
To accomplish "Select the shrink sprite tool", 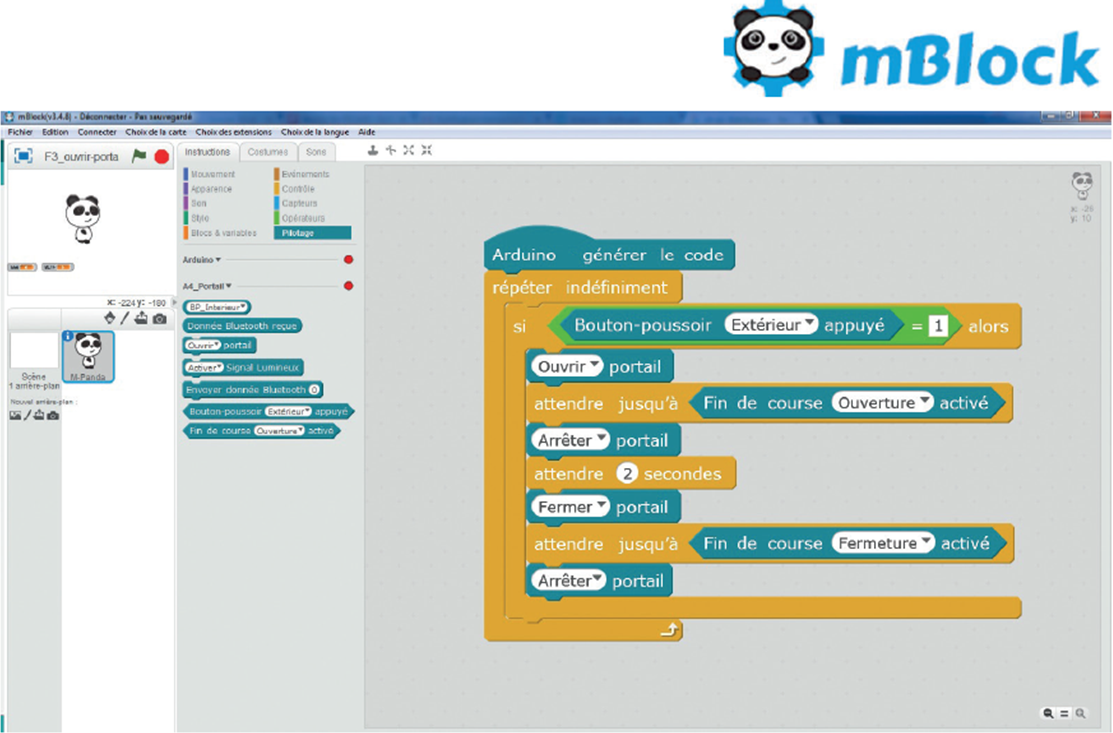I will coord(426,151).
